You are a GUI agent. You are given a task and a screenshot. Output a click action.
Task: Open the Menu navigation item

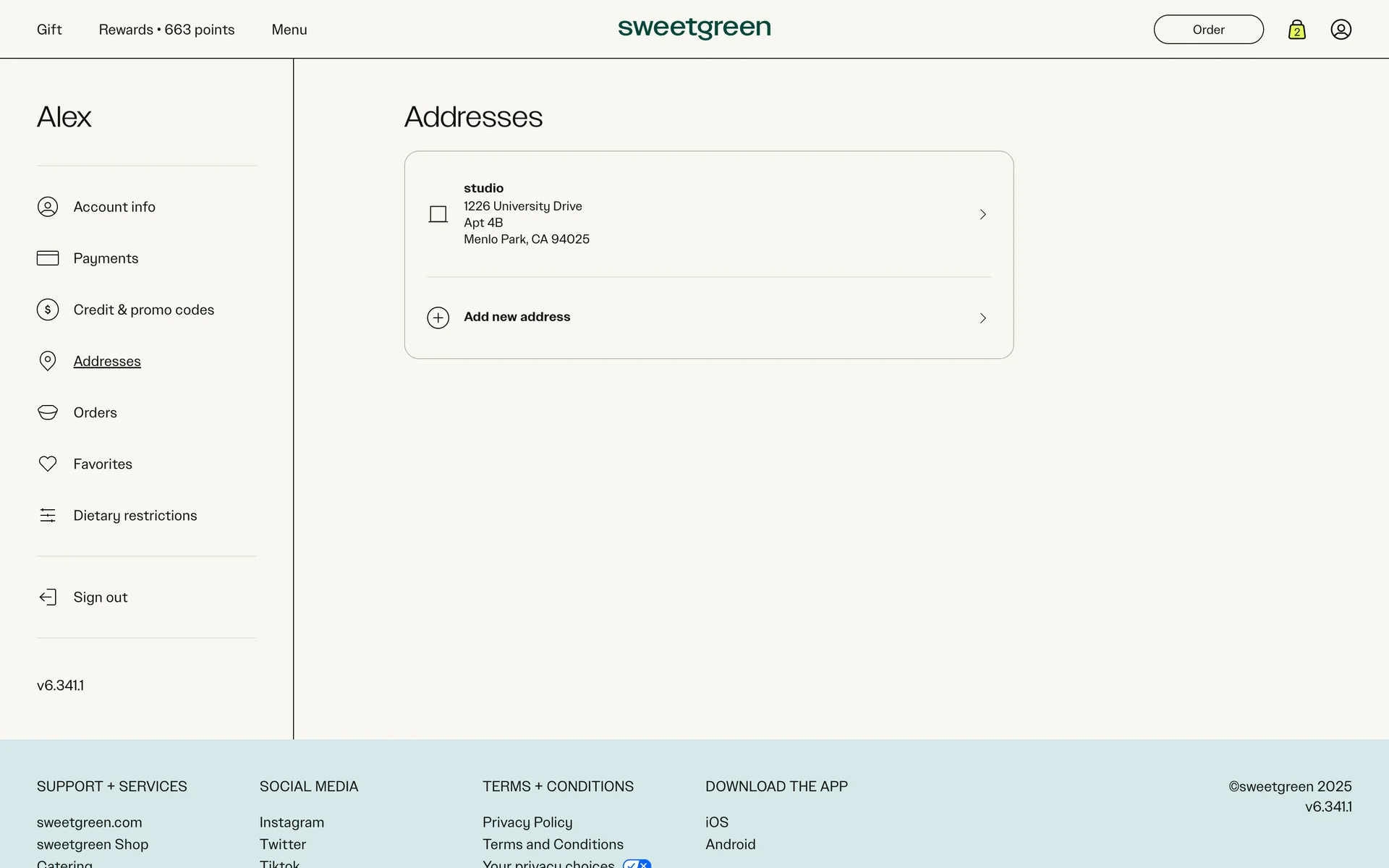tap(289, 30)
